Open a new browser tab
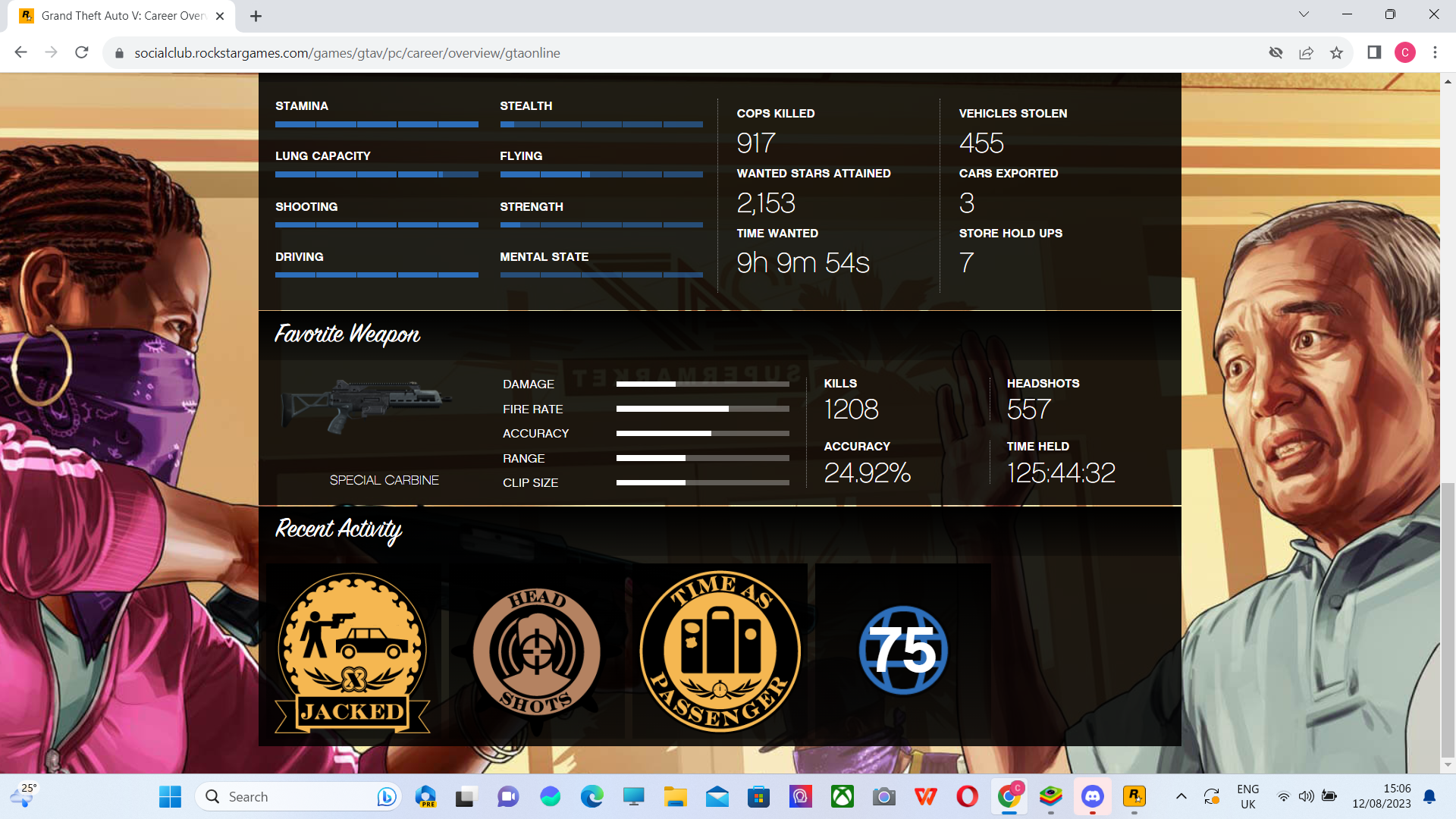1456x819 pixels. pos(256,16)
